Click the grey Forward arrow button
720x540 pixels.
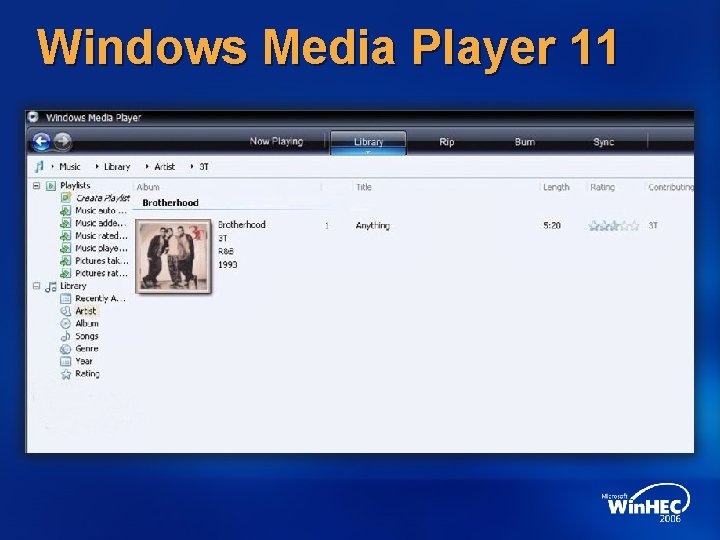[x=63, y=141]
